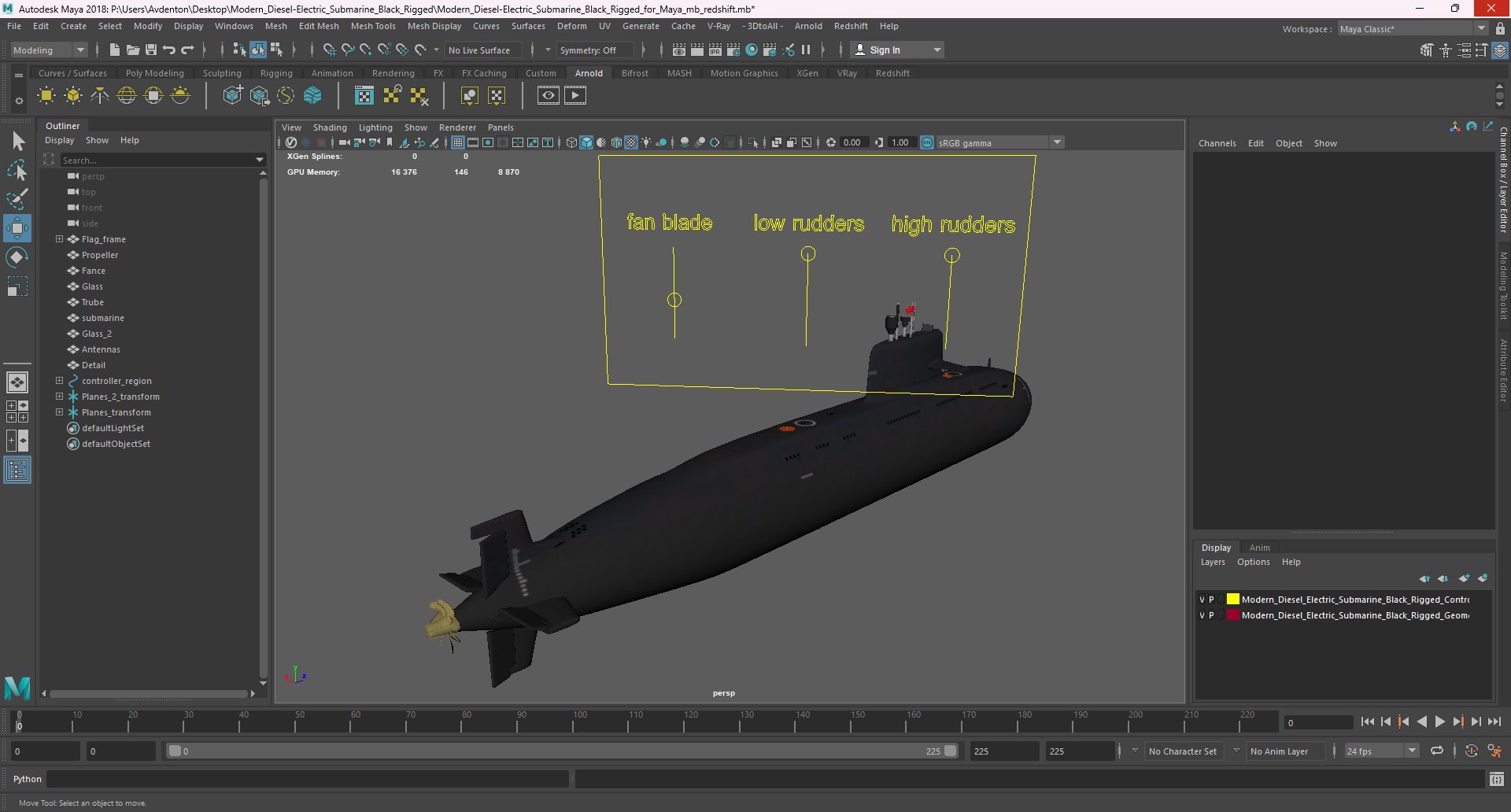Start Arnold render play icon
This screenshot has width=1511, height=812.
point(575,96)
